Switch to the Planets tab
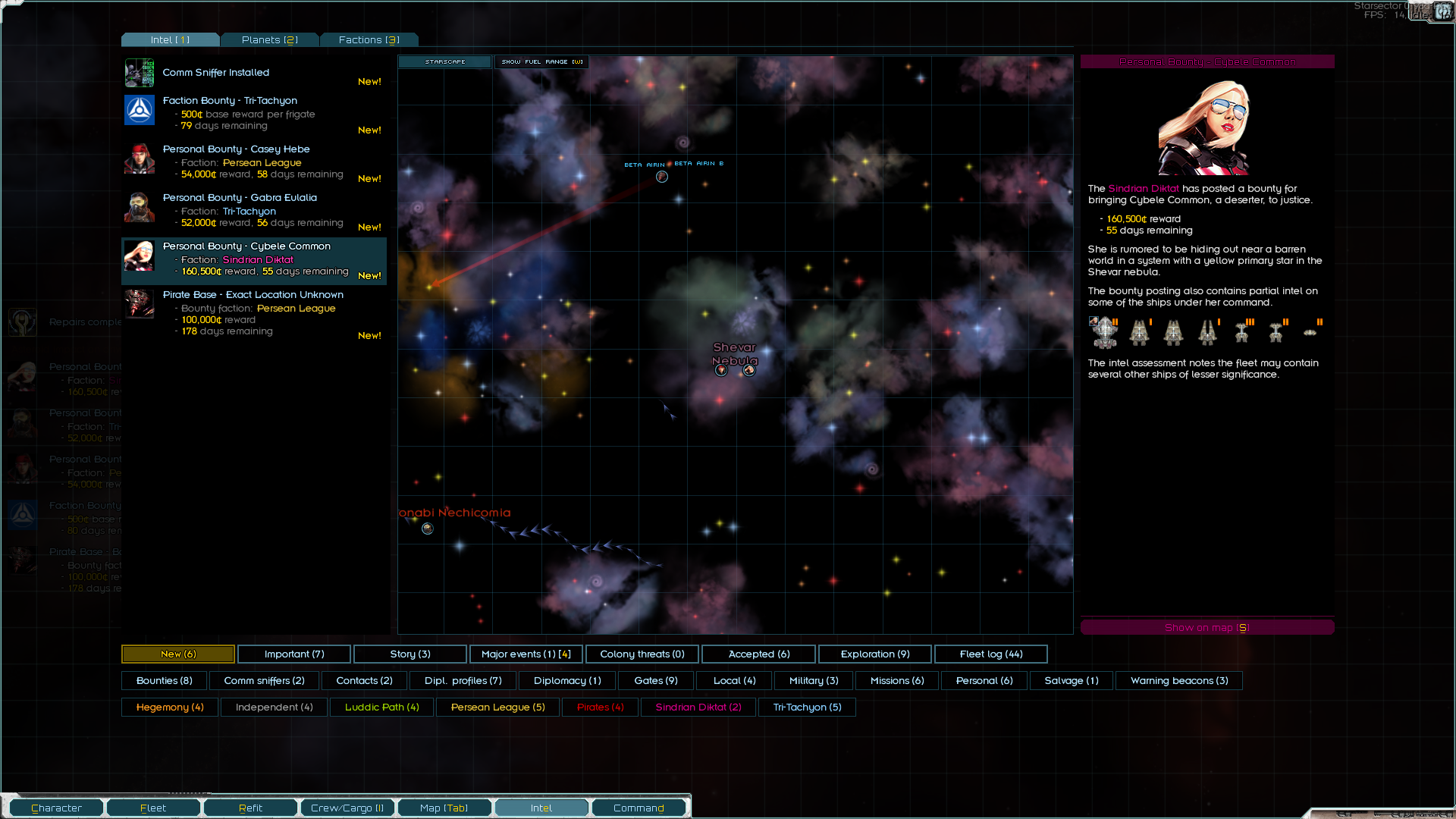This screenshot has width=1456, height=819. pyautogui.click(x=269, y=39)
